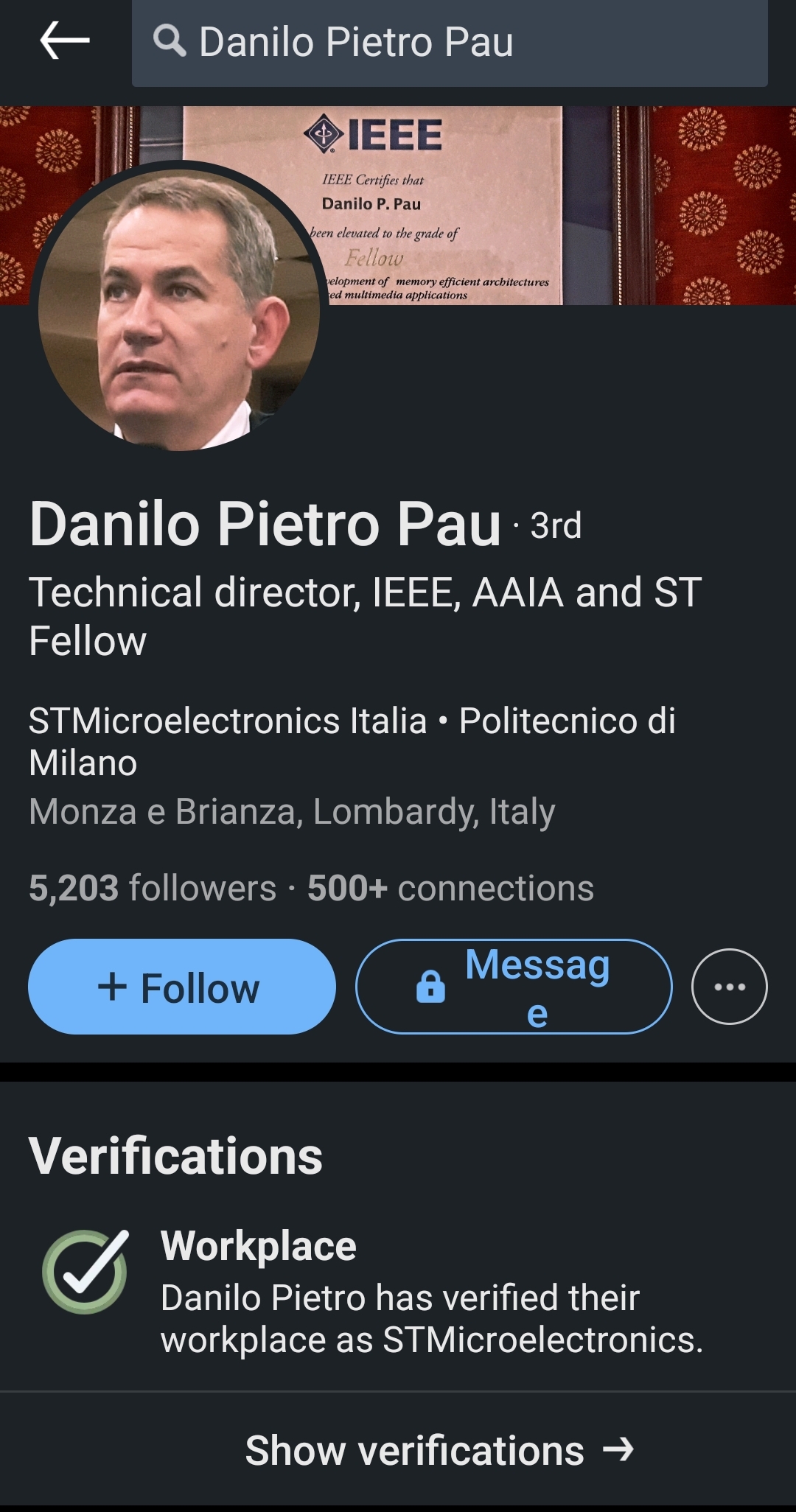Select STMicroelectronics Italia company text
The width and height of the screenshot is (796, 1512).
pos(228,721)
